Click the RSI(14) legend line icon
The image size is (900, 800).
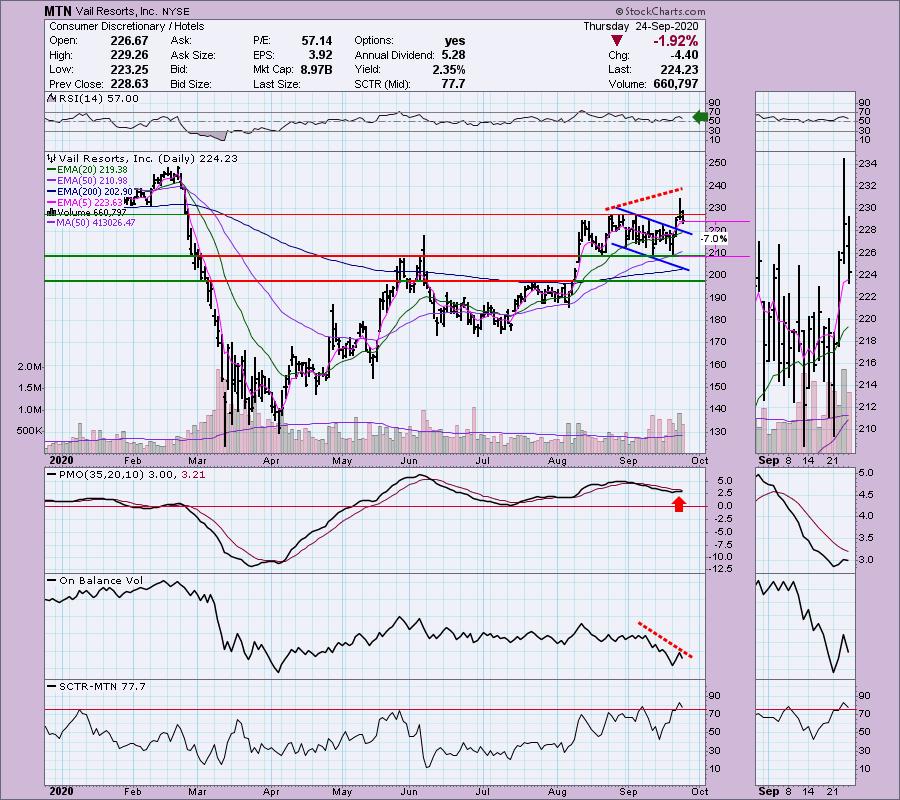(51, 99)
